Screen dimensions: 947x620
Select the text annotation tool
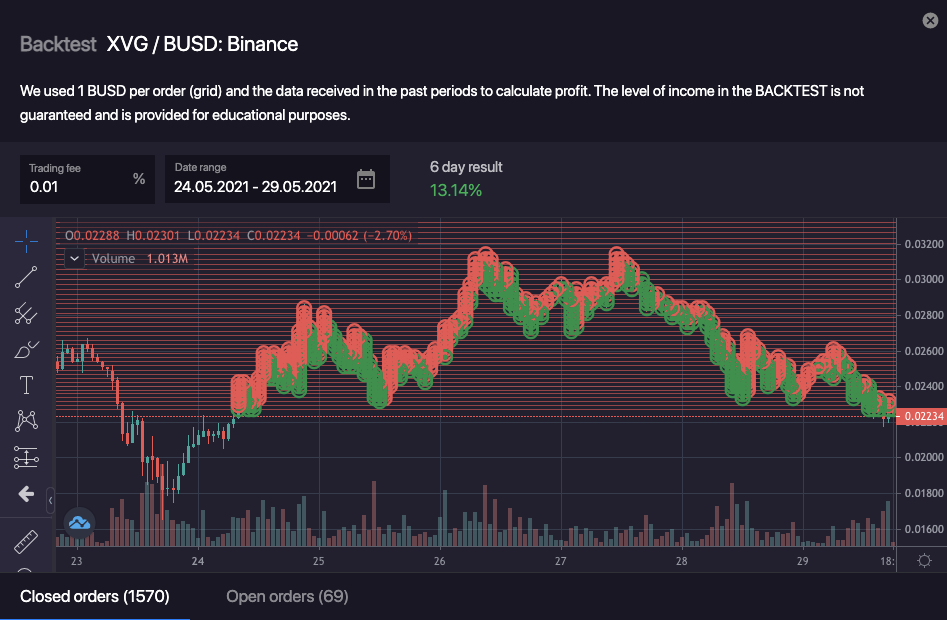tap(26, 385)
